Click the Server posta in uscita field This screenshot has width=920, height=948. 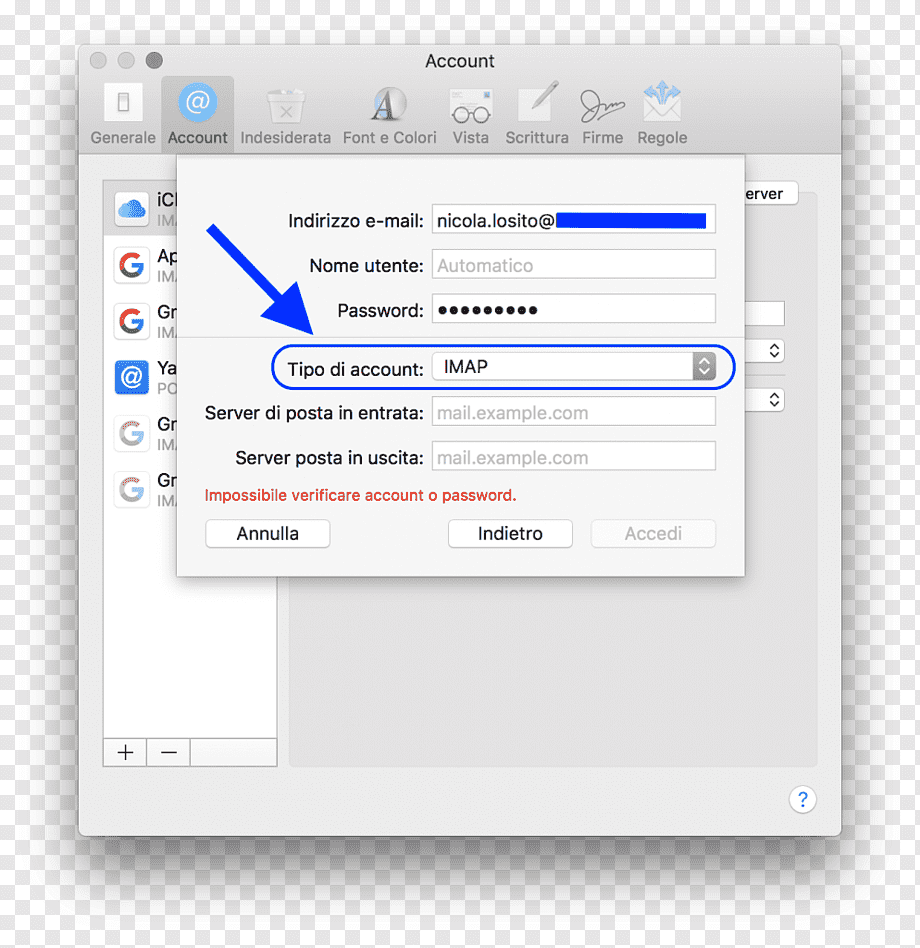click(574, 457)
